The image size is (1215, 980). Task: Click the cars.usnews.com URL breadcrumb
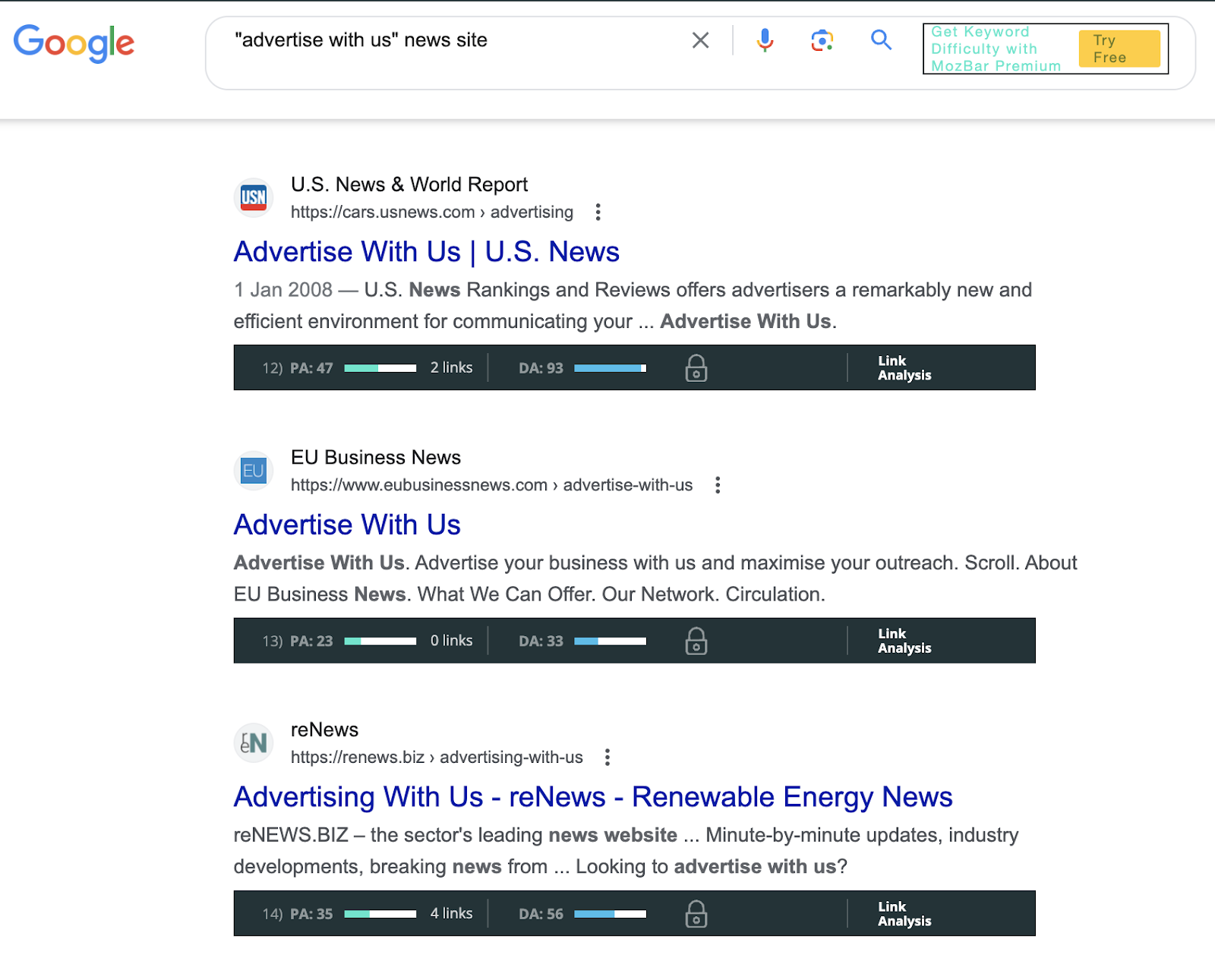coord(432,212)
